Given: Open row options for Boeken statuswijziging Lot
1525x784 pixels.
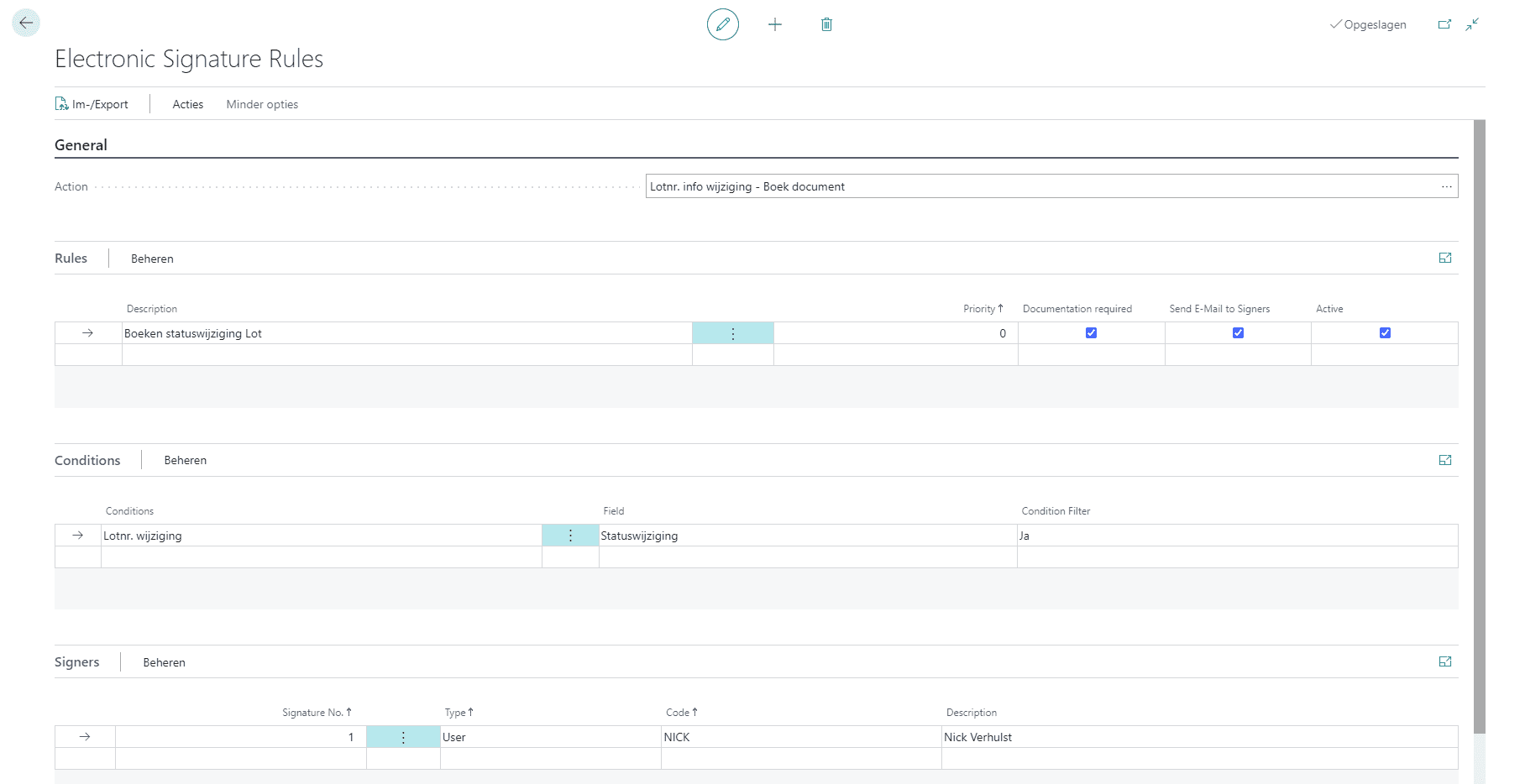Looking at the screenshot, I should pos(733,334).
